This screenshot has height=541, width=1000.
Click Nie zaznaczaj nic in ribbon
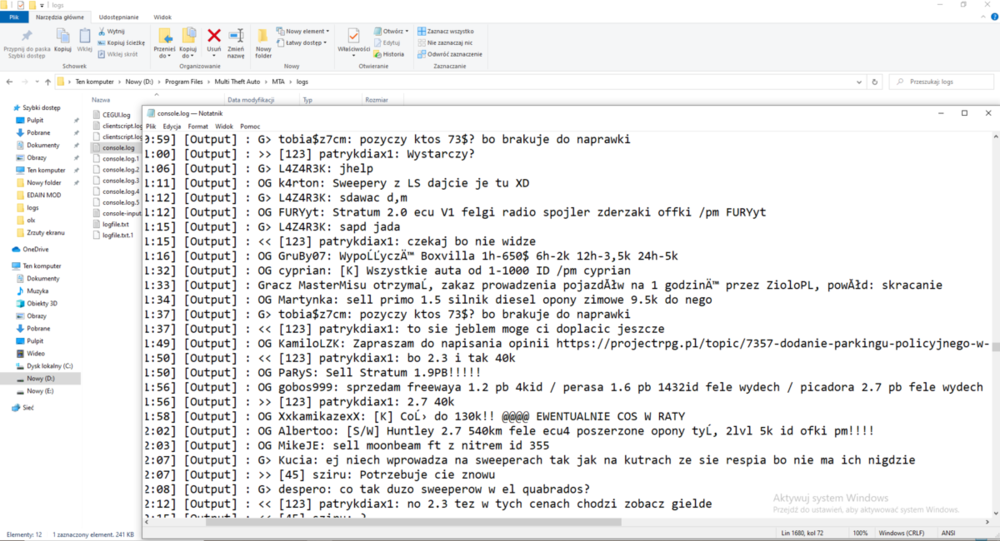pos(445,43)
